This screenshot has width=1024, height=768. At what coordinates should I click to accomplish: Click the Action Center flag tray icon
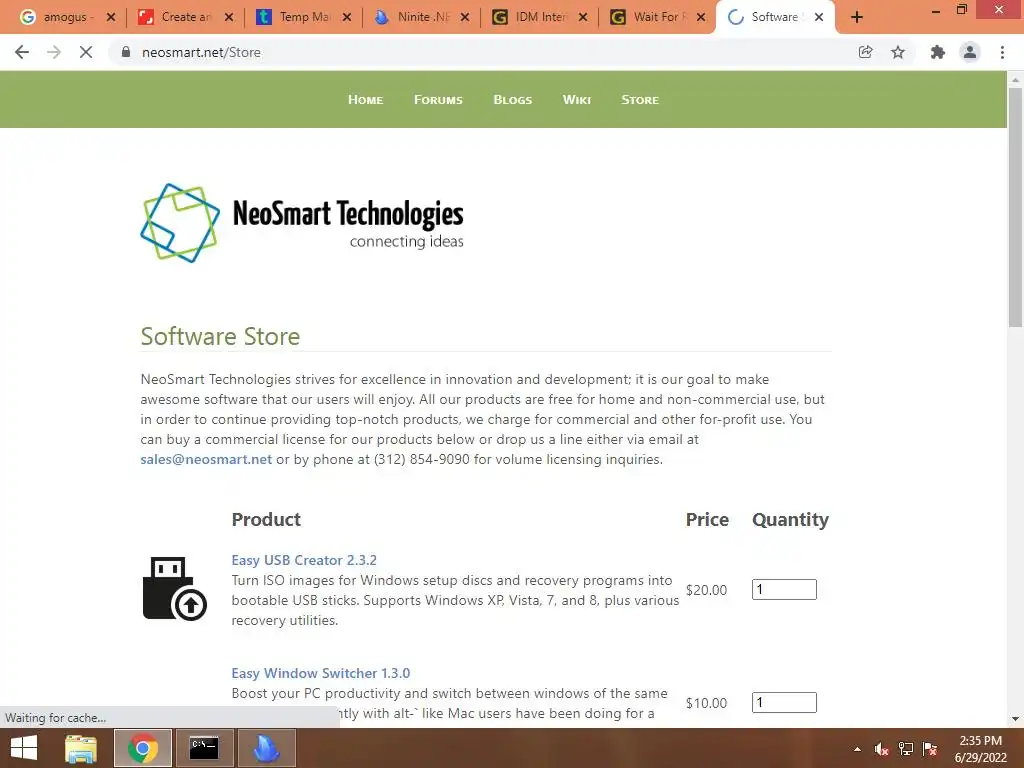pyautogui.click(x=930, y=749)
